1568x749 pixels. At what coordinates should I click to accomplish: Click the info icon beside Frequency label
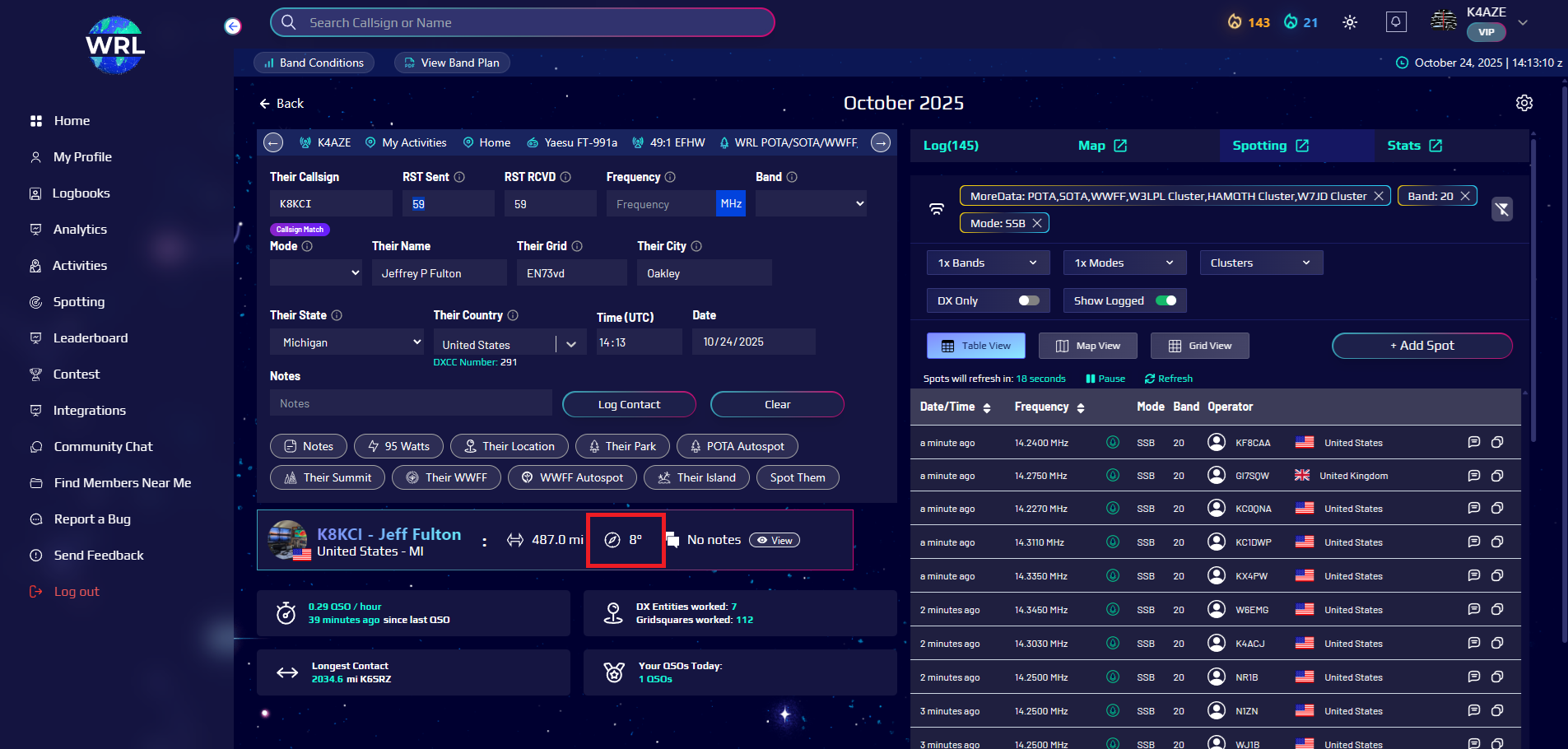tap(670, 177)
